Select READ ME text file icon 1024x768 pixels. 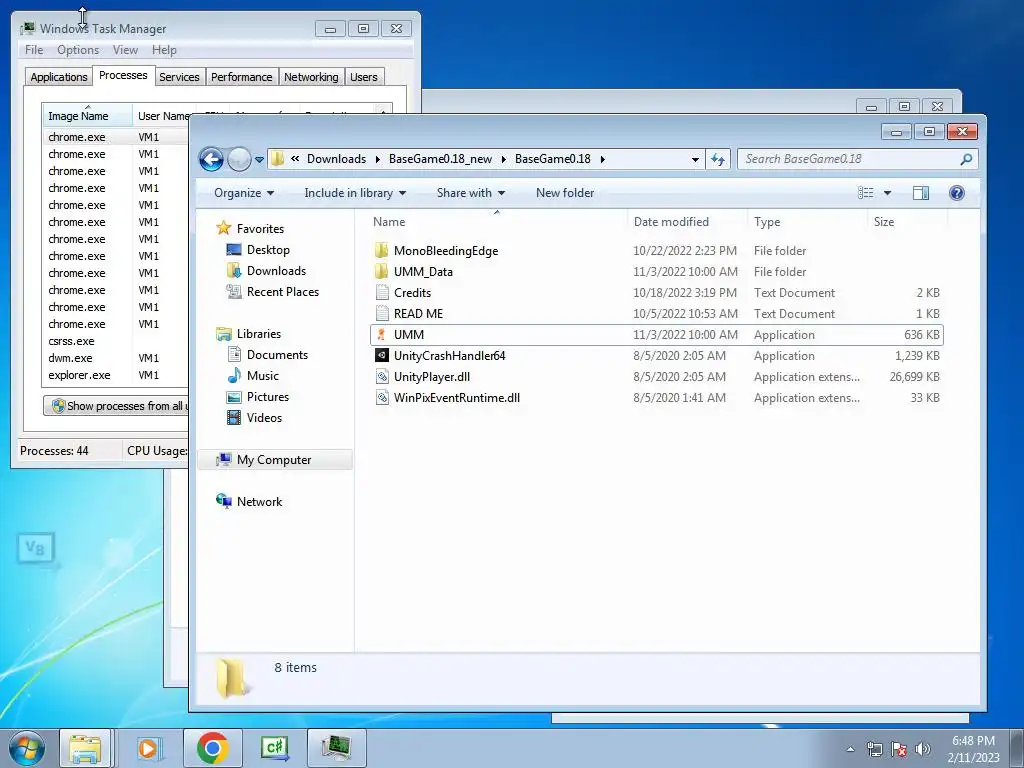pos(382,313)
